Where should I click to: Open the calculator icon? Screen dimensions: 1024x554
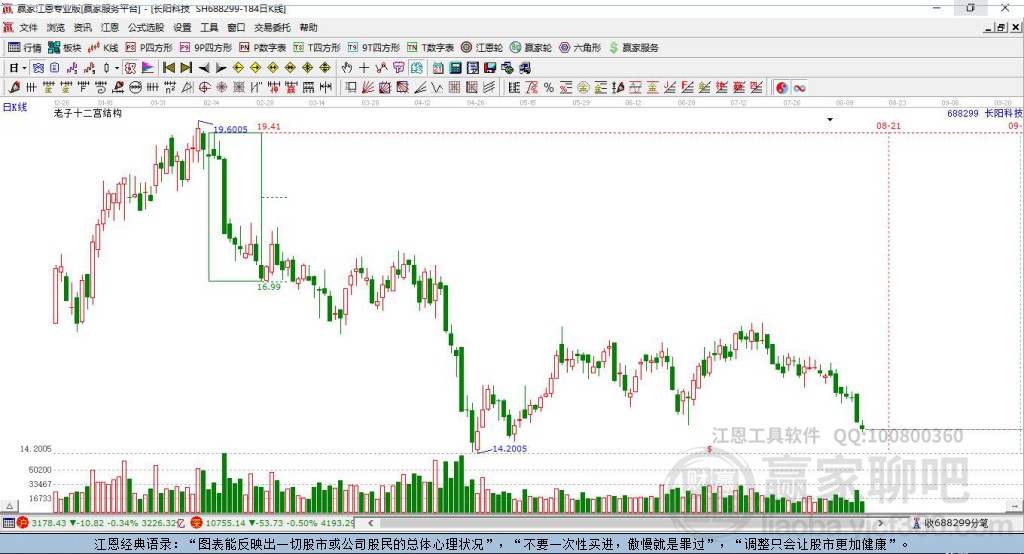tap(455, 68)
